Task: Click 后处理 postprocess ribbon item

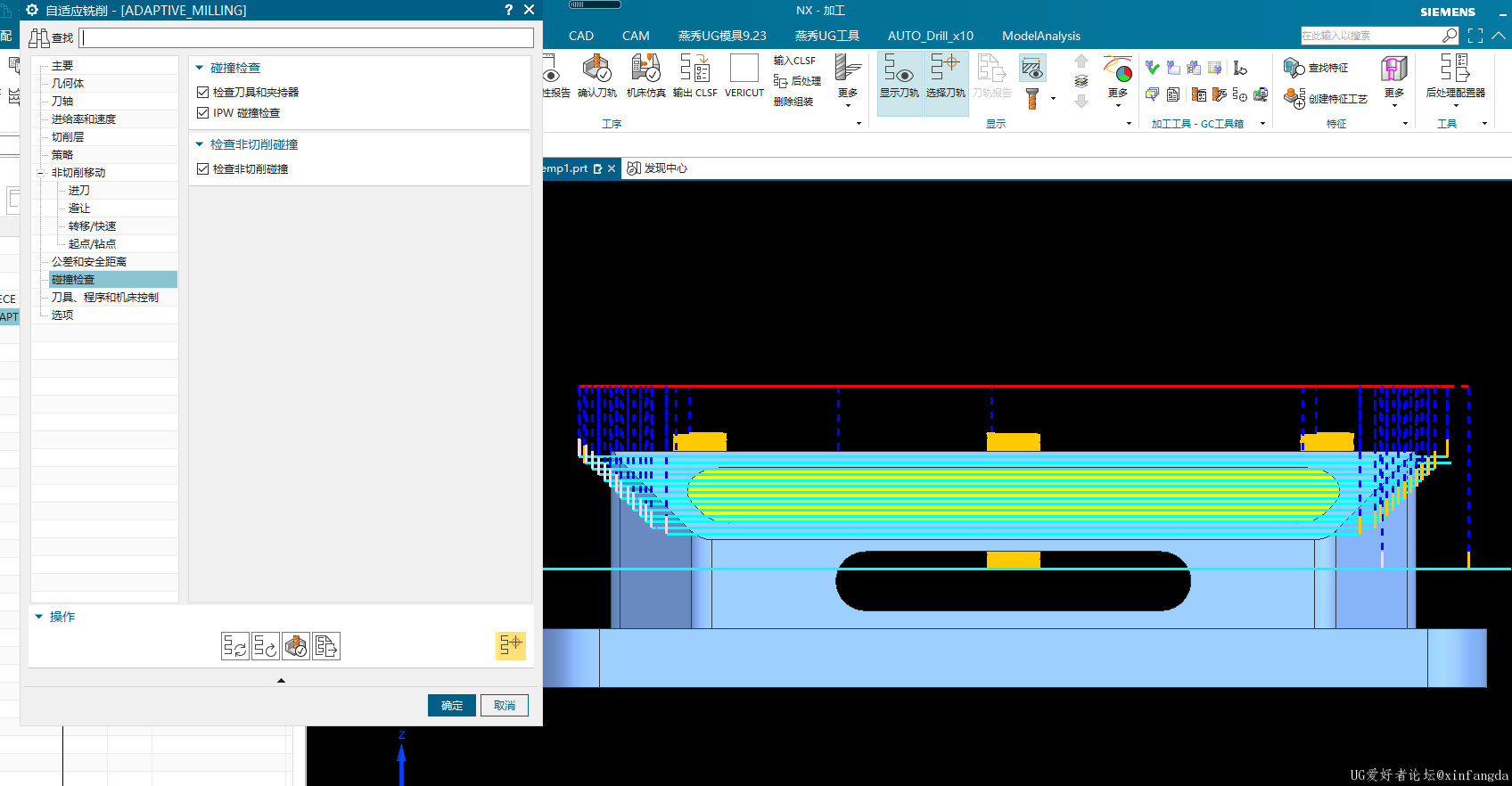Action: (798, 81)
